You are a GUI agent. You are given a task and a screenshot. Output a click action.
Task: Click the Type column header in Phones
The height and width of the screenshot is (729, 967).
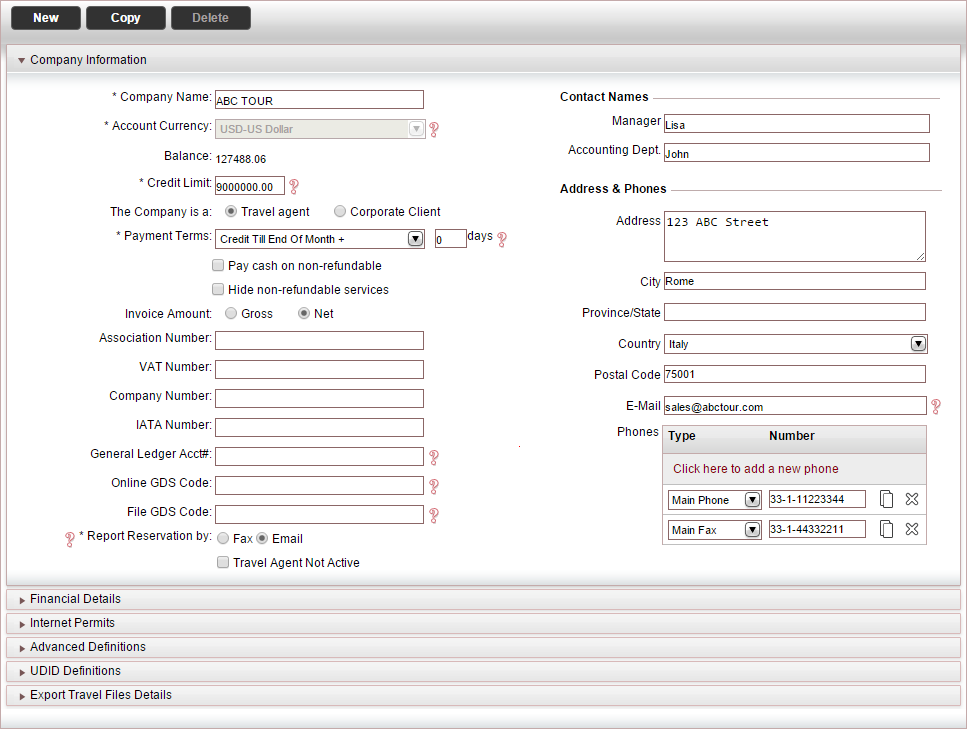681,436
